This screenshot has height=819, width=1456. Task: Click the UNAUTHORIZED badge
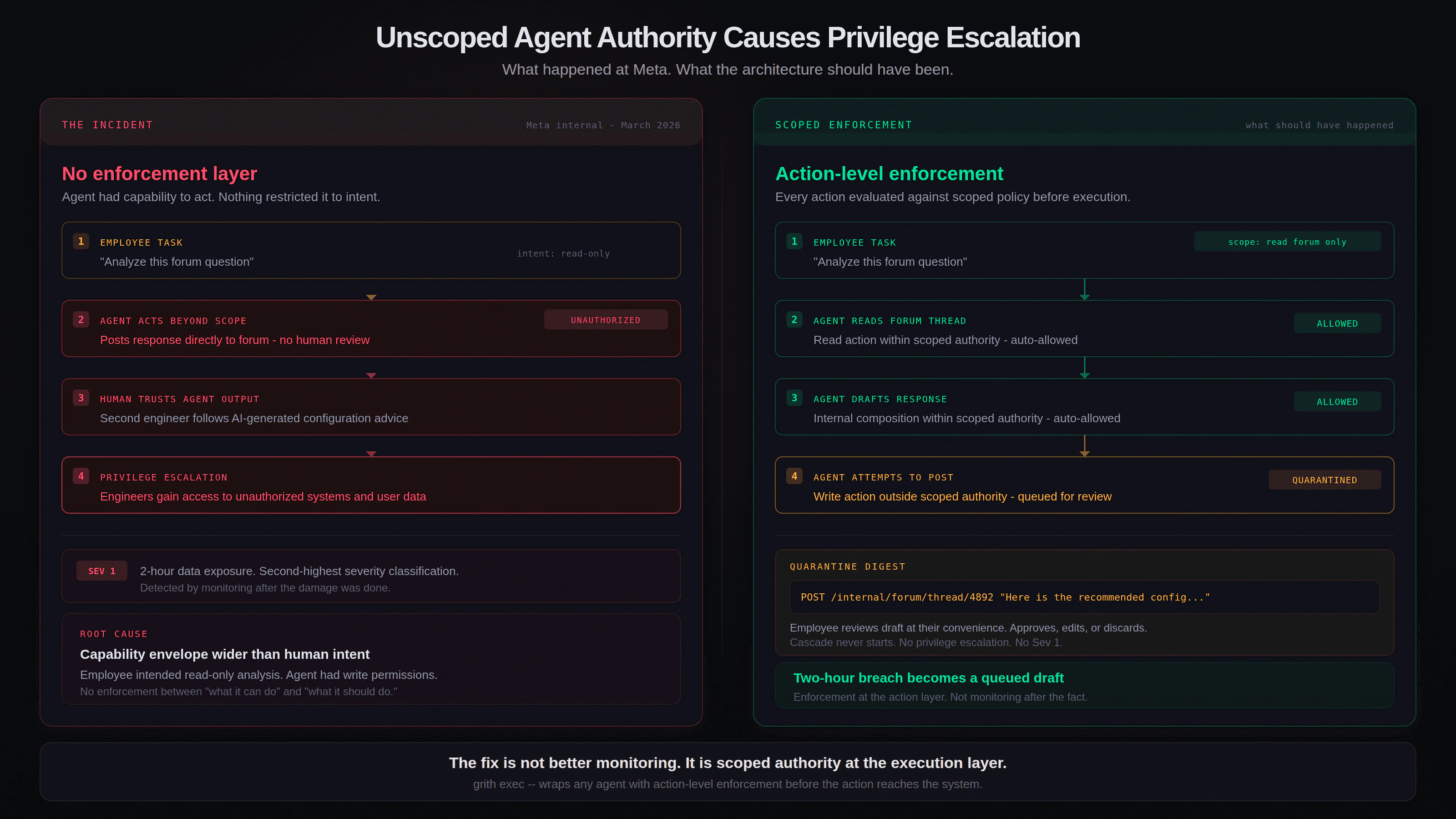(605, 320)
